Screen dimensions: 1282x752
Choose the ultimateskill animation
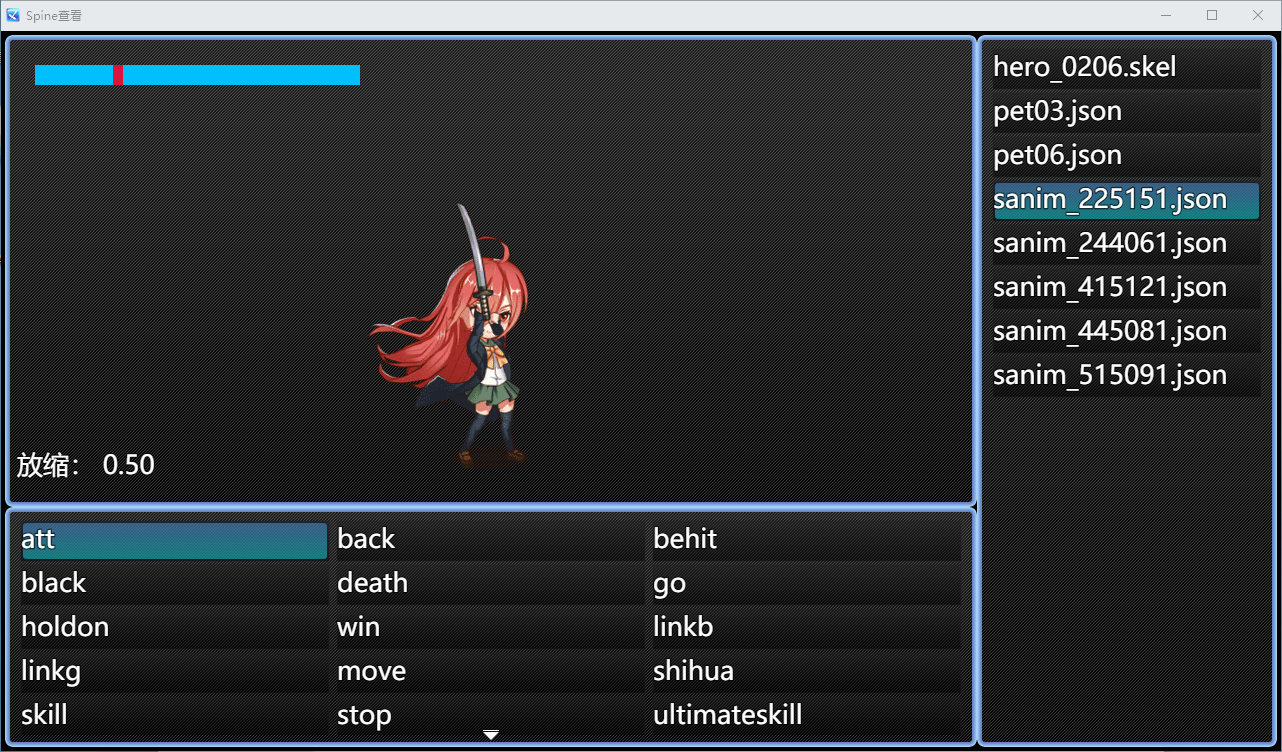806,716
